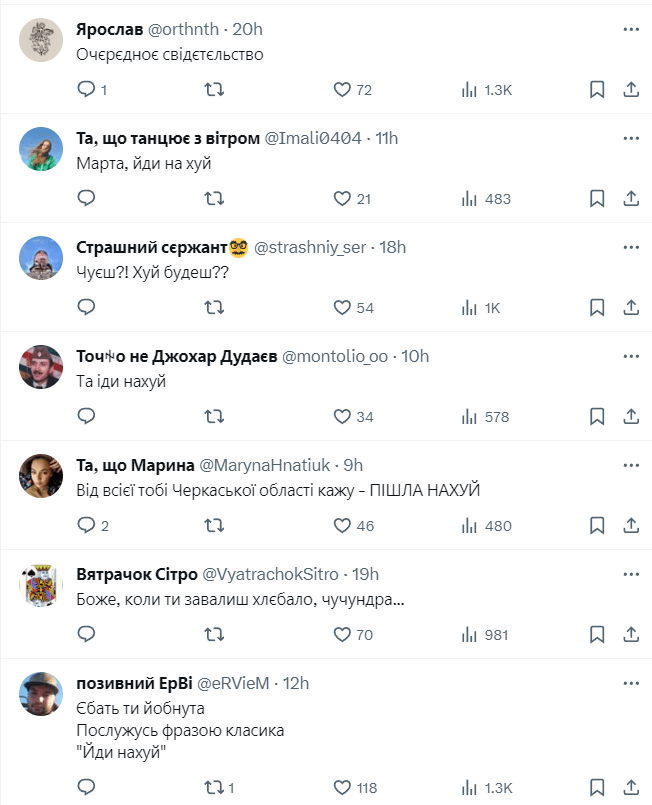
Task: Bookmark the @Imali0404 tweet
Action: 597,199
